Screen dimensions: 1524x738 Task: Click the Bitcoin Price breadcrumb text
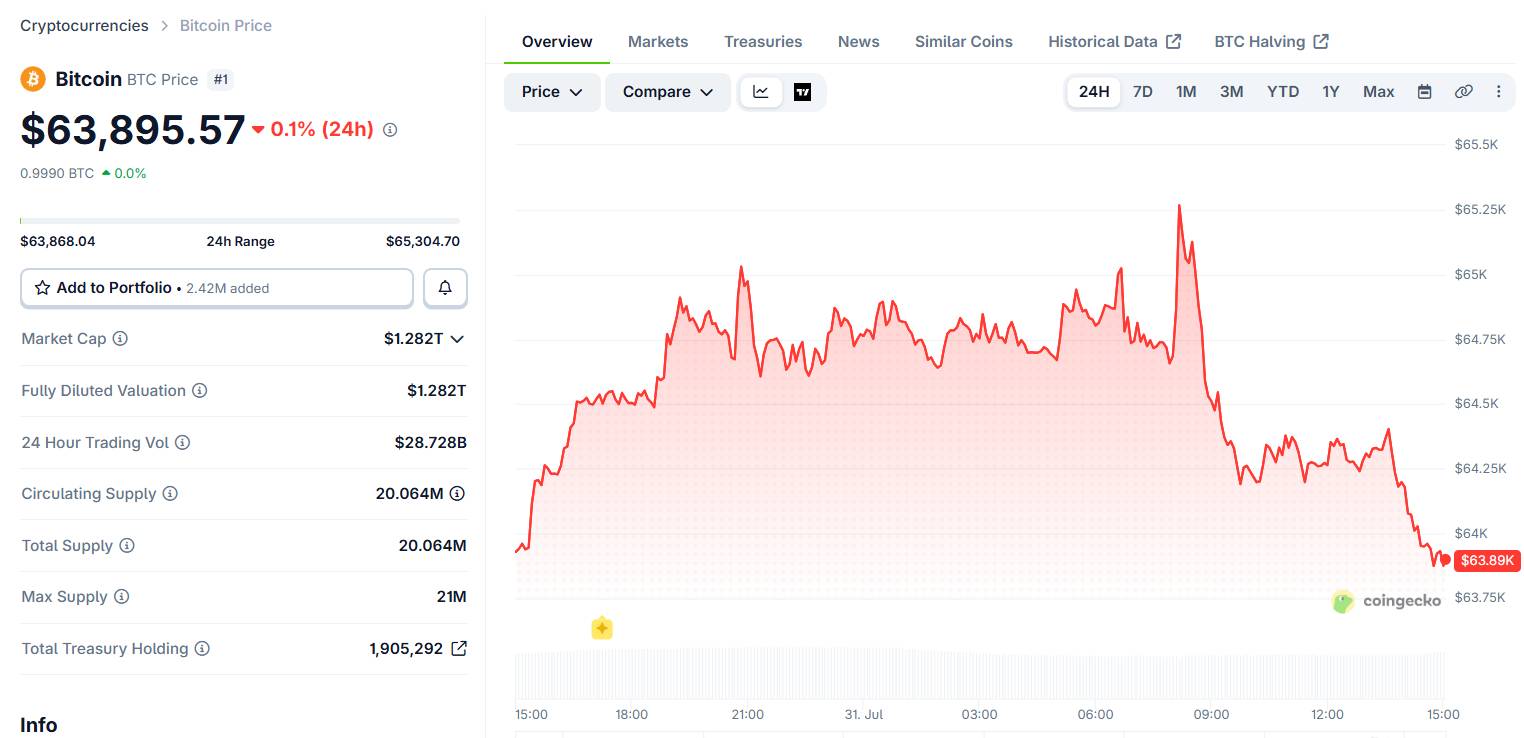coord(226,26)
